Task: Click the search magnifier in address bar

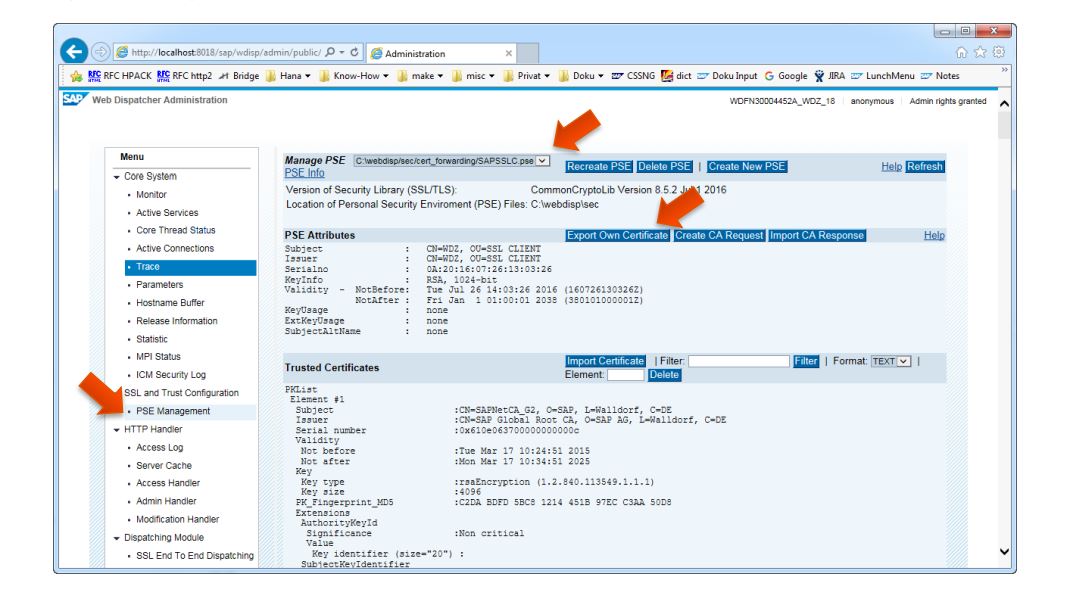Action: (330, 52)
